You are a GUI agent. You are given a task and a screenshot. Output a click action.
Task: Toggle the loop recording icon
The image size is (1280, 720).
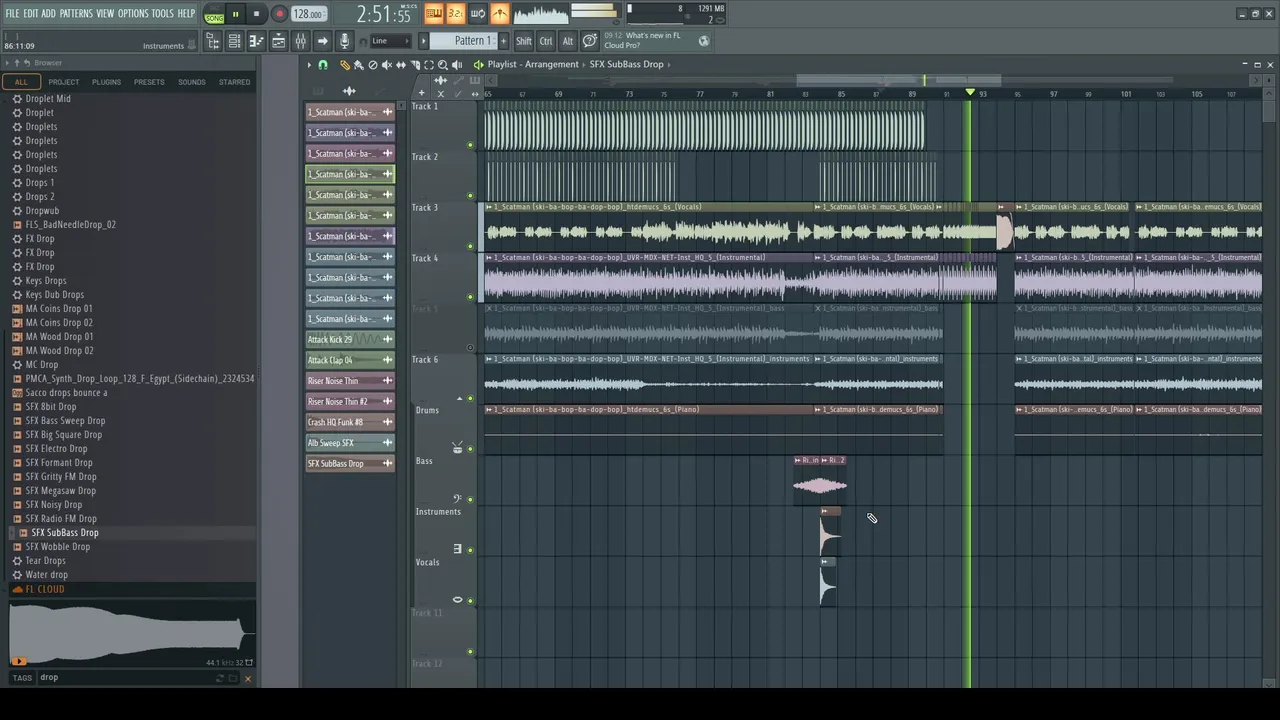click(477, 14)
